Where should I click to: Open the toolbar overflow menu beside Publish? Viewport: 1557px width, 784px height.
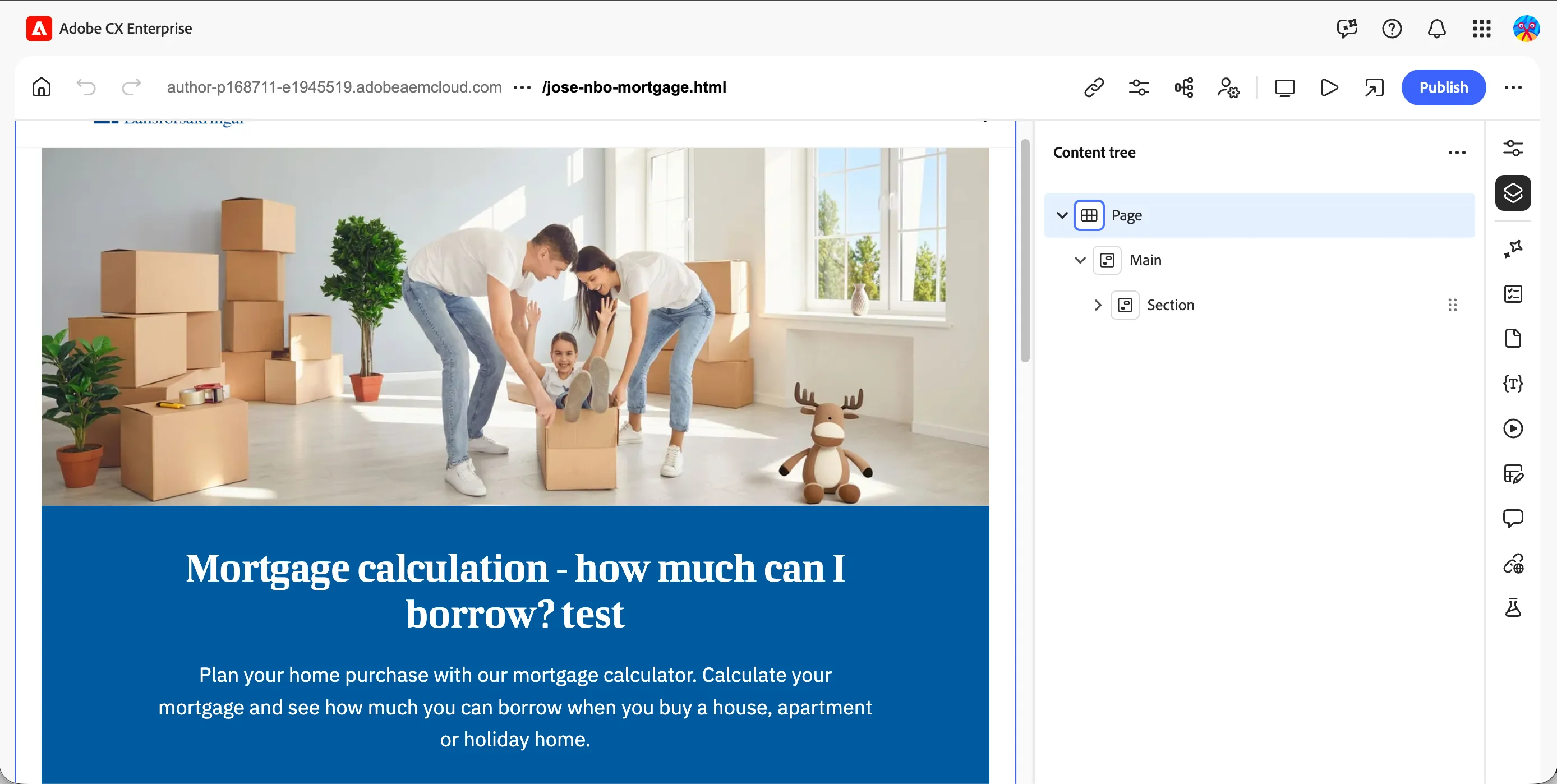[x=1513, y=87]
